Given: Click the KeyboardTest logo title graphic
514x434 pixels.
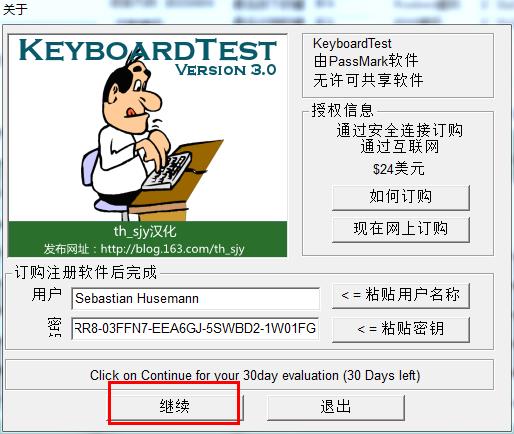Looking at the screenshot, I should pyautogui.click(x=148, y=50).
